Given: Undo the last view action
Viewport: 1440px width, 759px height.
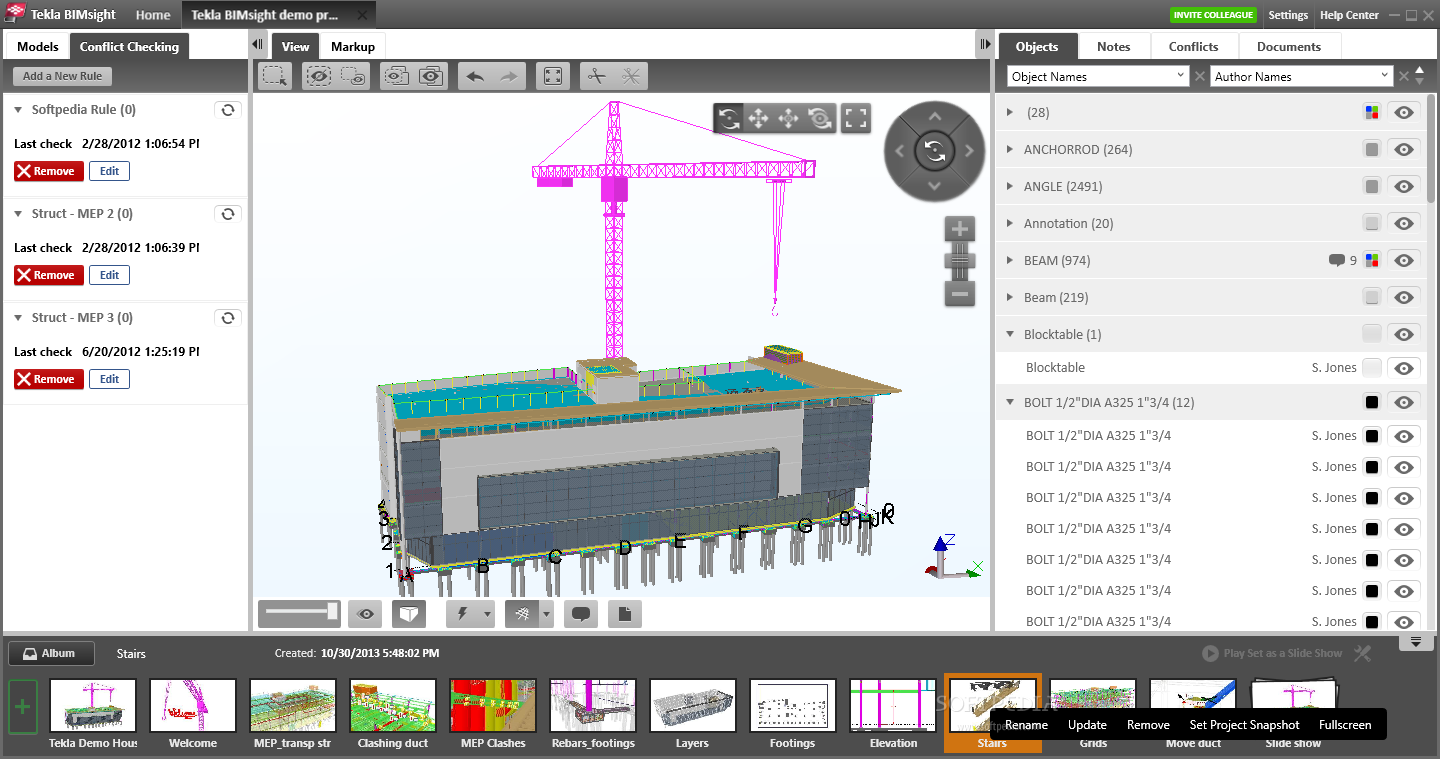Looking at the screenshot, I should coord(475,76).
